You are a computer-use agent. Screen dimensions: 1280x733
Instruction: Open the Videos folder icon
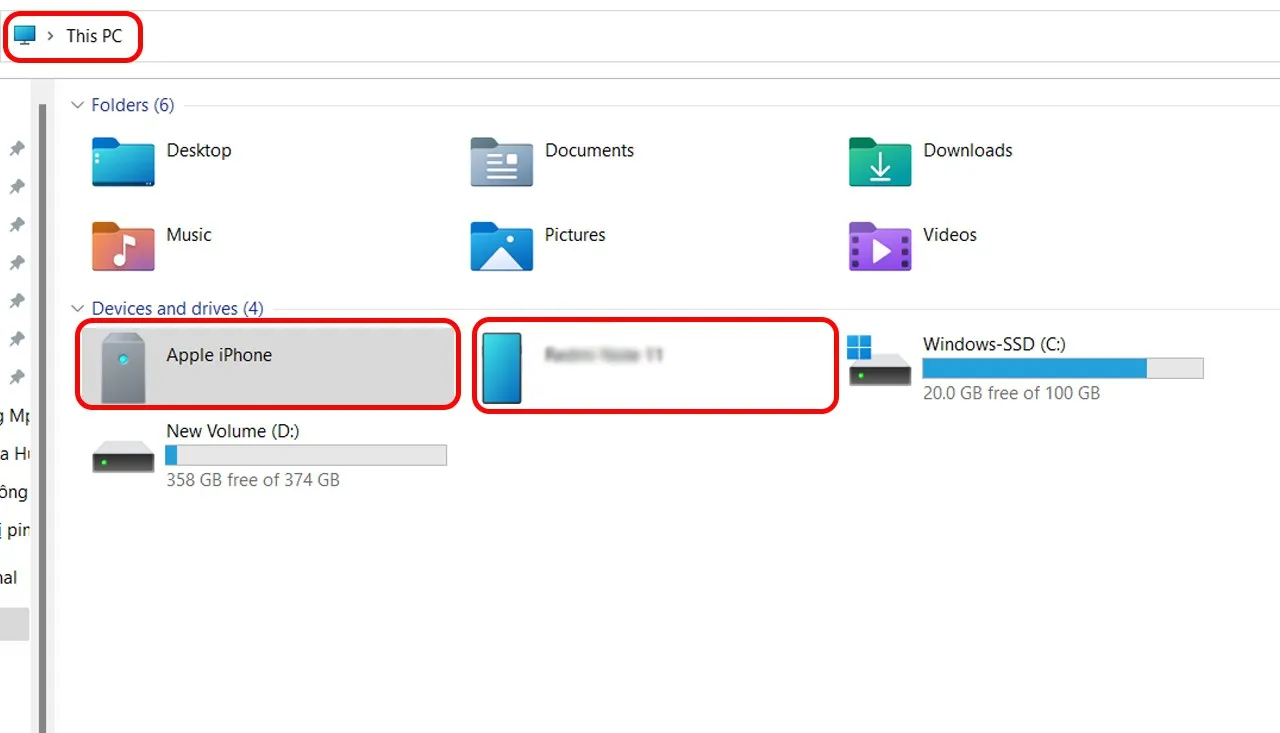point(880,246)
